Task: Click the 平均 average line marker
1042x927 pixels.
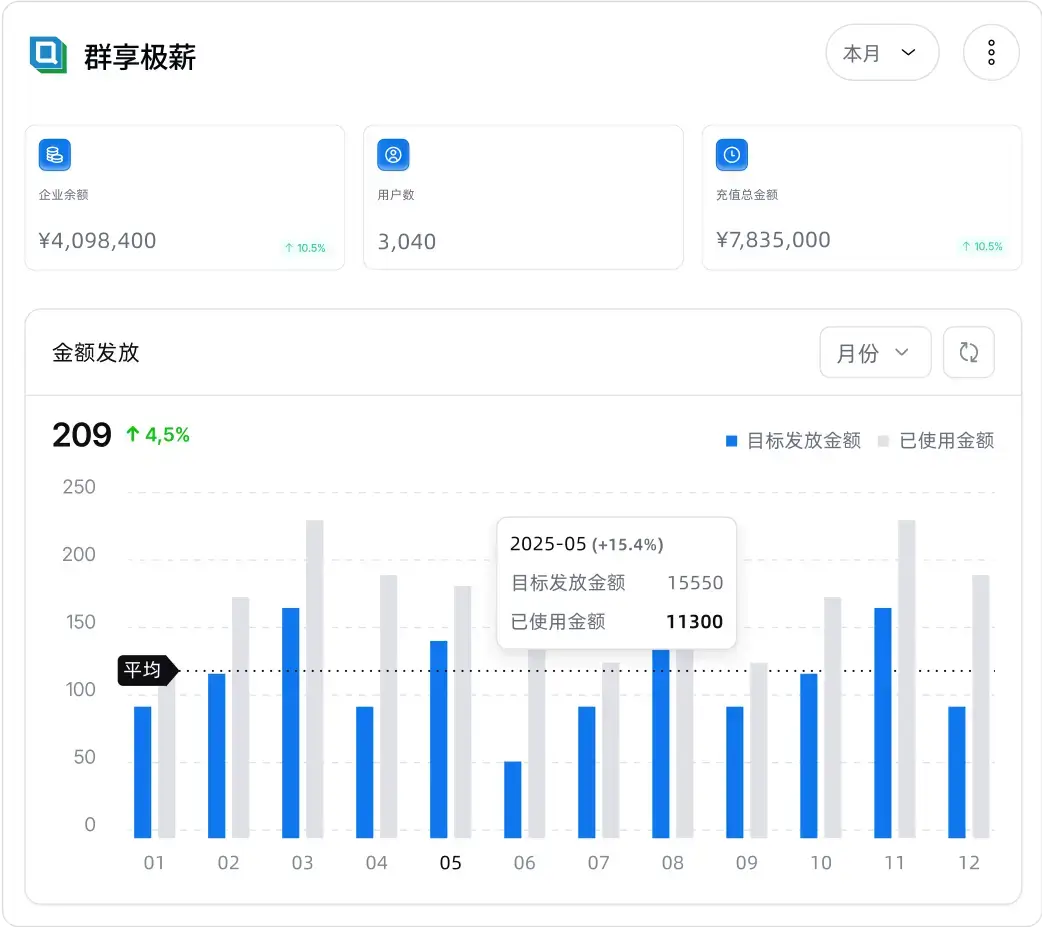Action: pyautogui.click(x=145, y=670)
